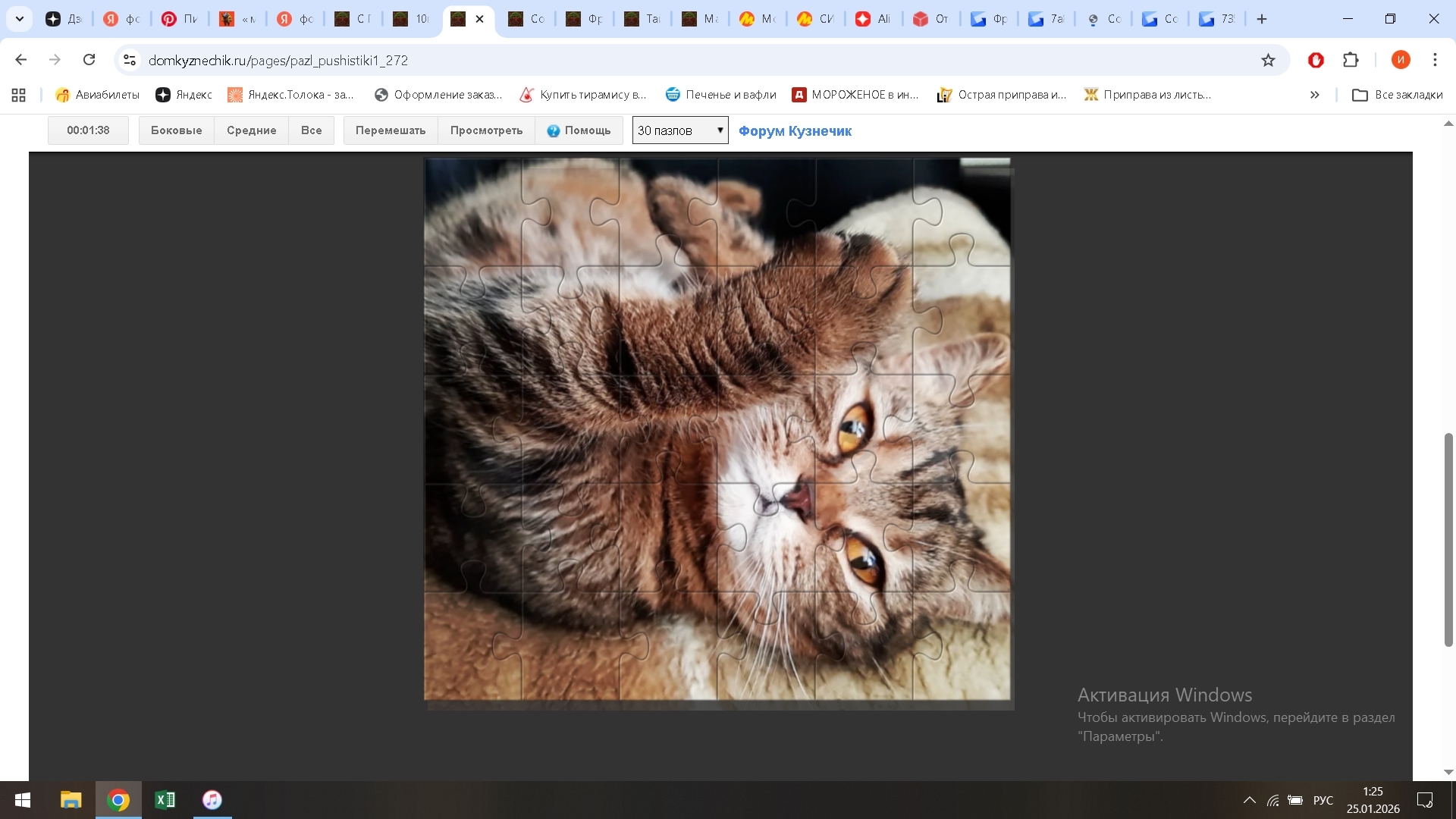Open the Chrome three-dot menu

tap(1435, 60)
